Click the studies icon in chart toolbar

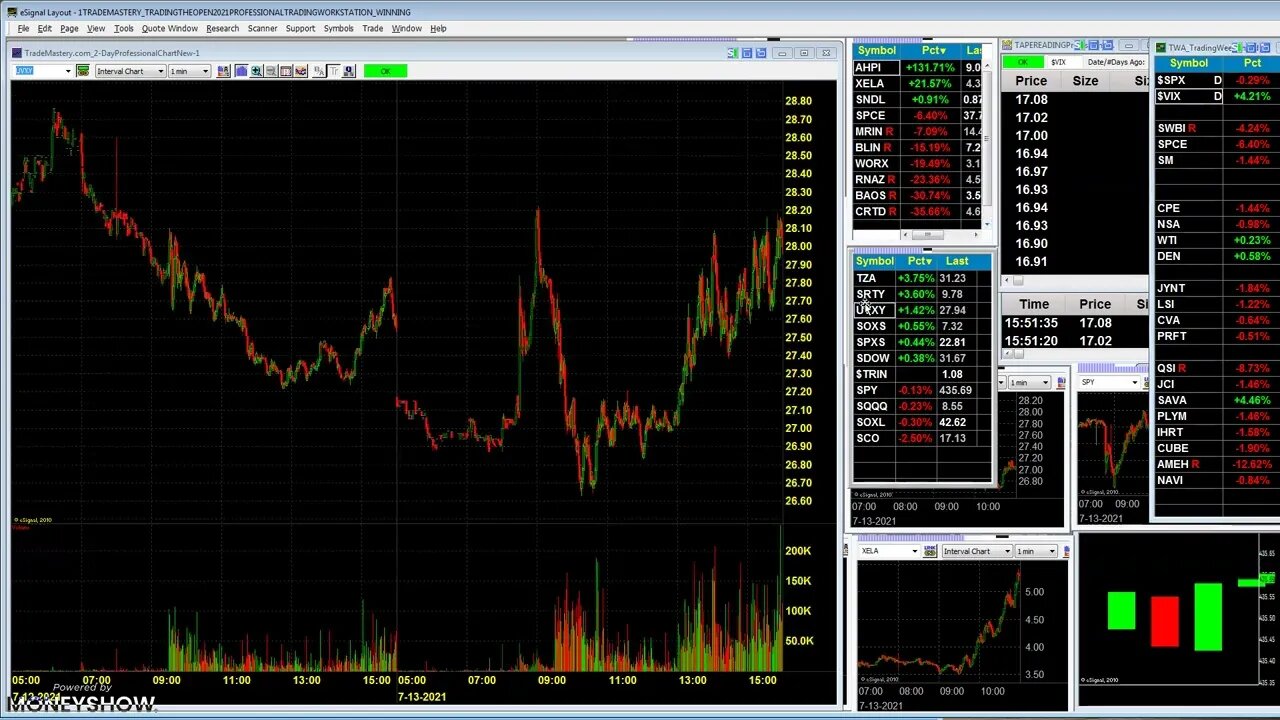[x=301, y=71]
